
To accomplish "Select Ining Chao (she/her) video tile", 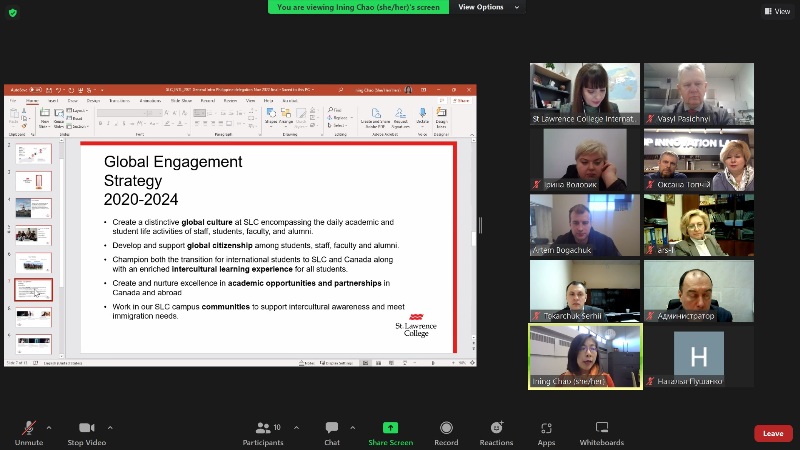I will point(585,356).
